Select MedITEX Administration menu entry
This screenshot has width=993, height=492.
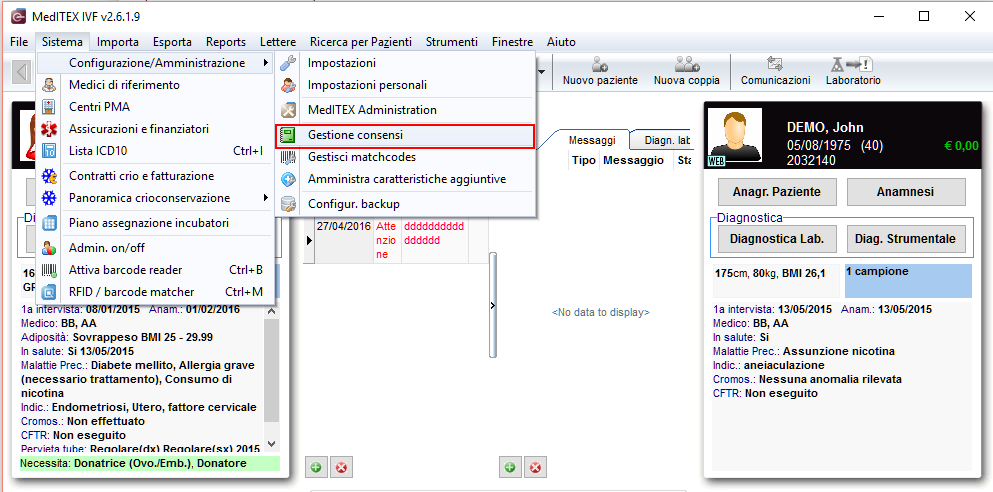point(405,110)
